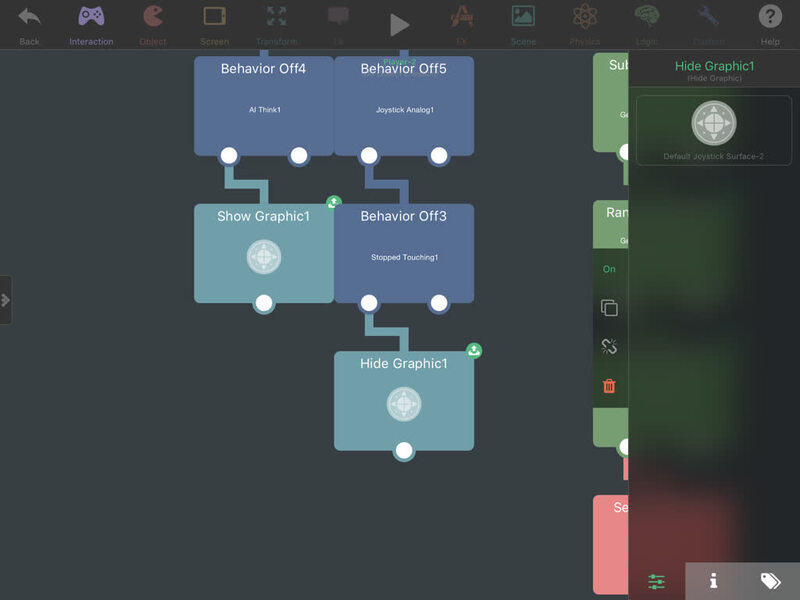Open the Help menu
This screenshot has width=800, height=600.
(770, 24)
